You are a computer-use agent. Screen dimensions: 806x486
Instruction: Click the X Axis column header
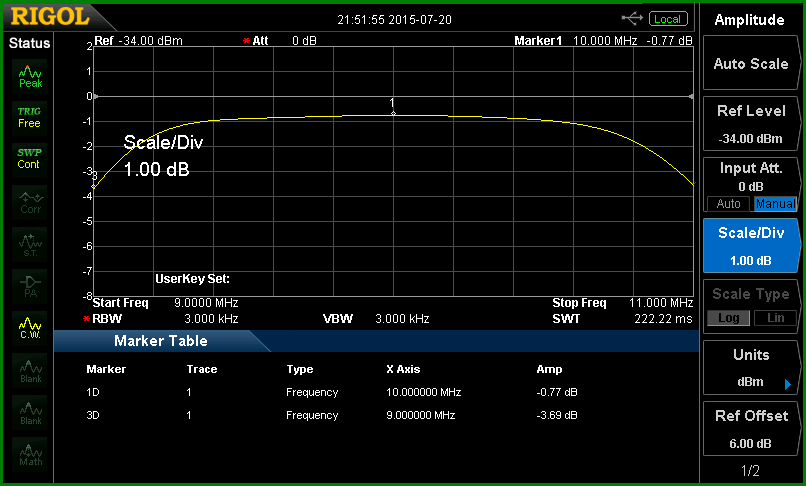(403, 369)
